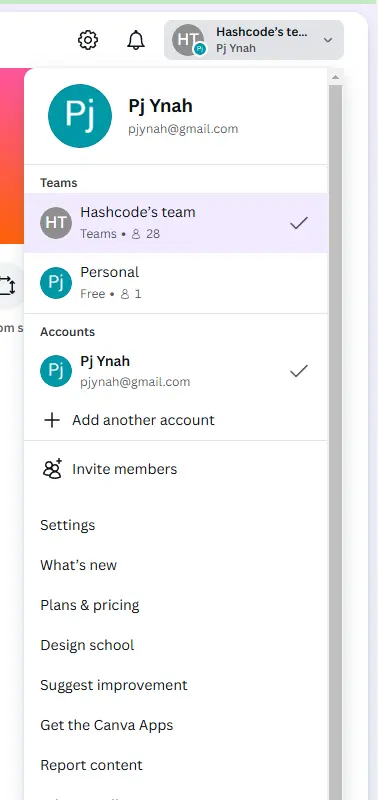This screenshot has height=800, width=378.
Task: Open Settings from the menu
Action: 67,525
